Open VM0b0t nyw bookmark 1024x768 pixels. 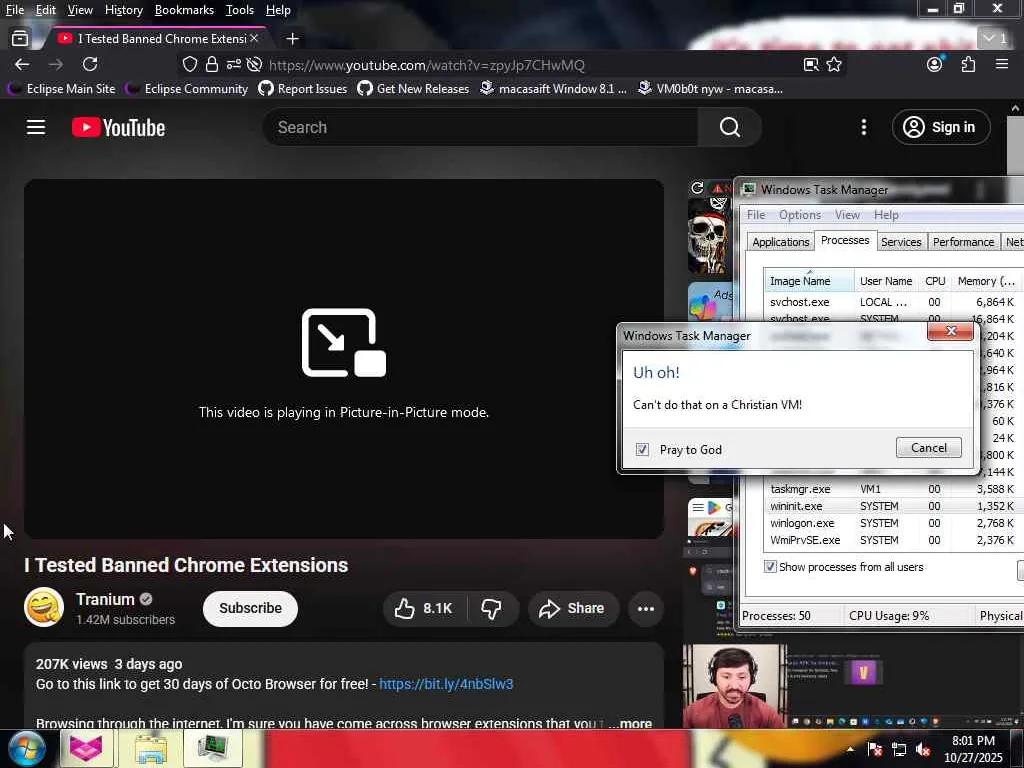(x=711, y=88)
